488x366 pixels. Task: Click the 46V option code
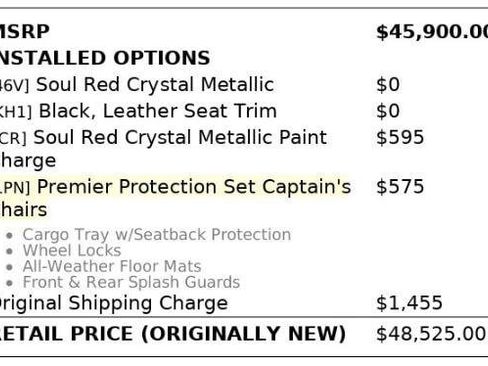pos(15,86)
